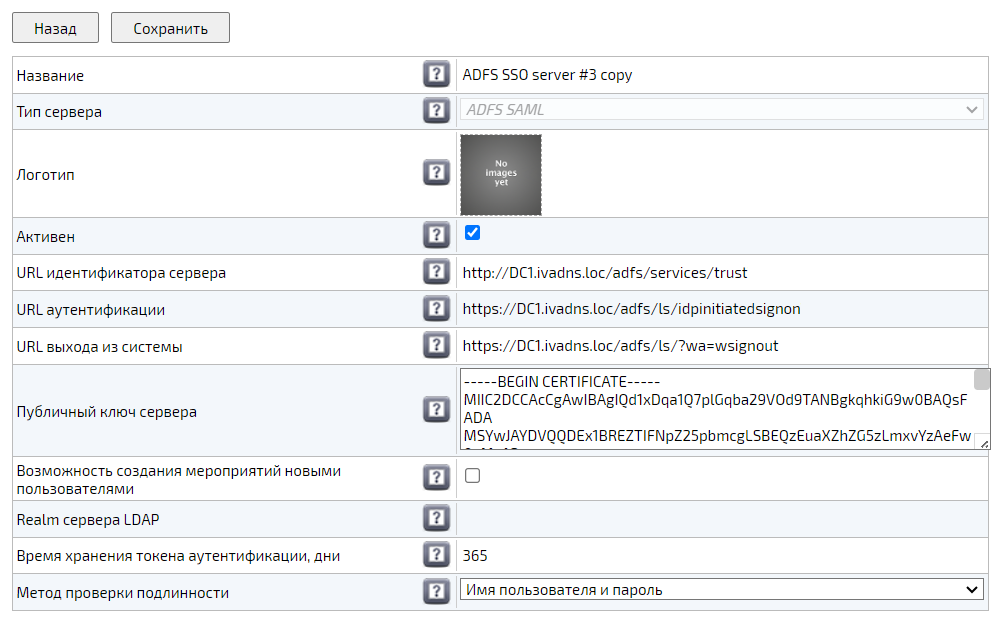
Task: Click help icon for Метод проверки подлинности
Action: tap(435, 592)
